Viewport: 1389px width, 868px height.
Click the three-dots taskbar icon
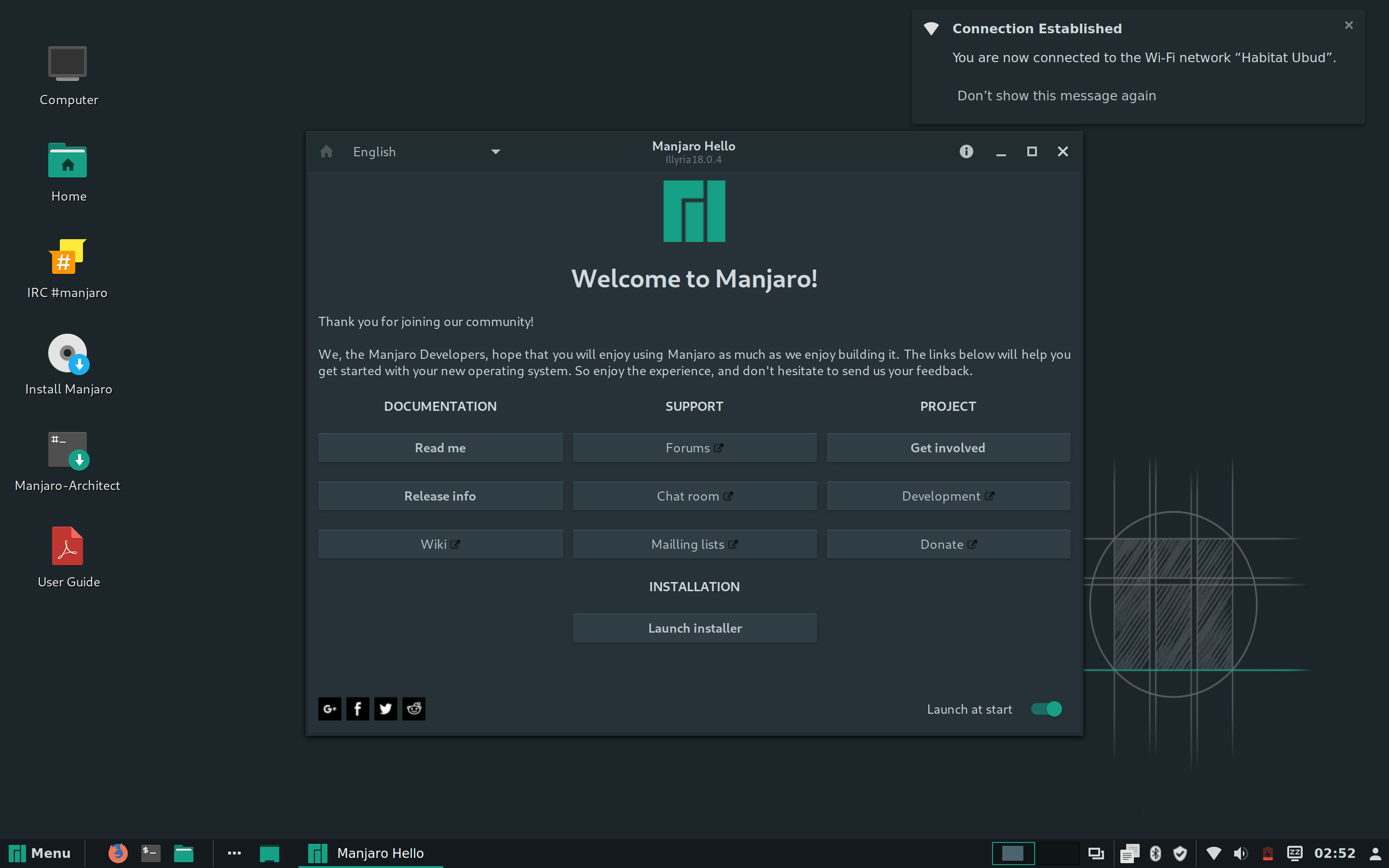[234, 853]
